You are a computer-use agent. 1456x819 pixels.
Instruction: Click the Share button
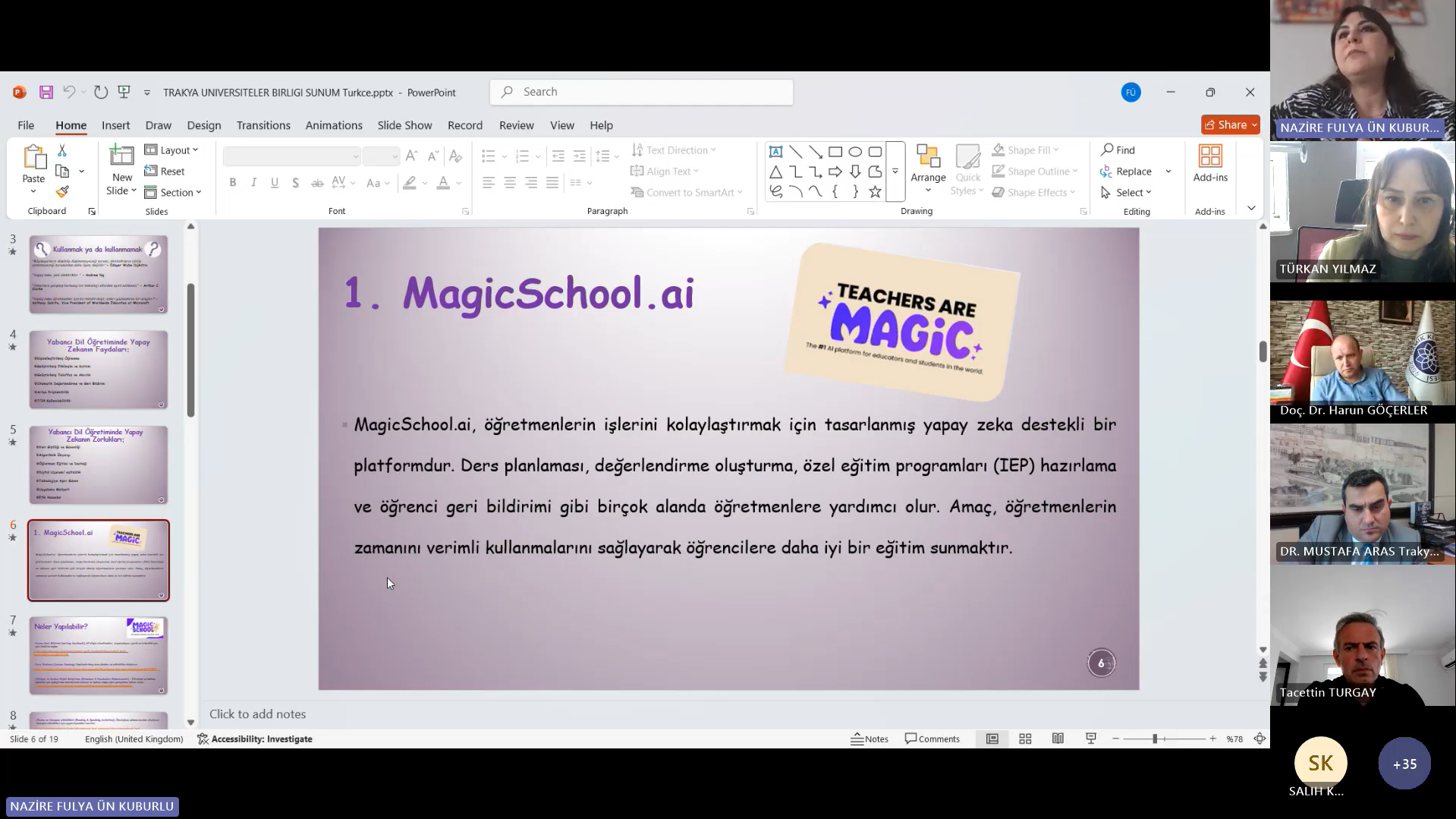1230,124
